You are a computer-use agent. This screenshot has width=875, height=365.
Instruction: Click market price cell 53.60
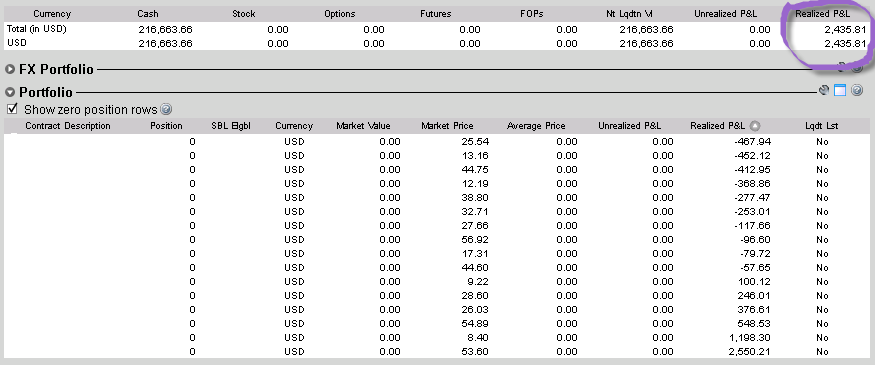475,351
